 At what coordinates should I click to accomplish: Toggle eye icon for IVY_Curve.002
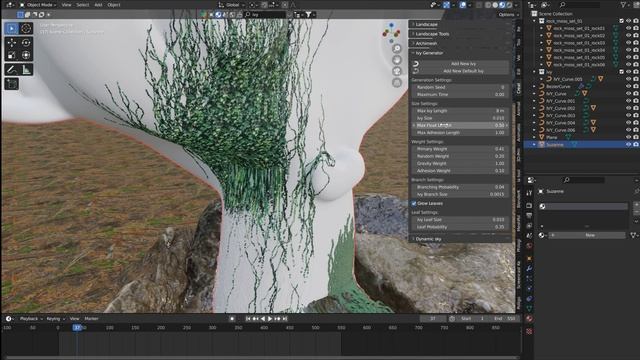[629, 108]
